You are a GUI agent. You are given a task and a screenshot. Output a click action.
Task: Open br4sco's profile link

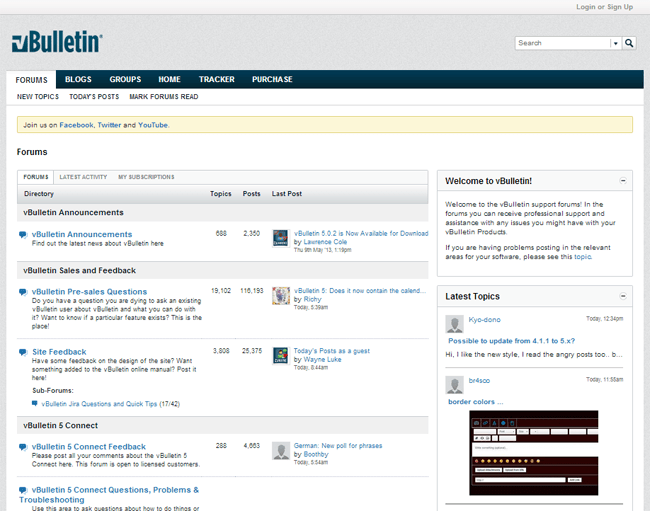pos(479,380)
